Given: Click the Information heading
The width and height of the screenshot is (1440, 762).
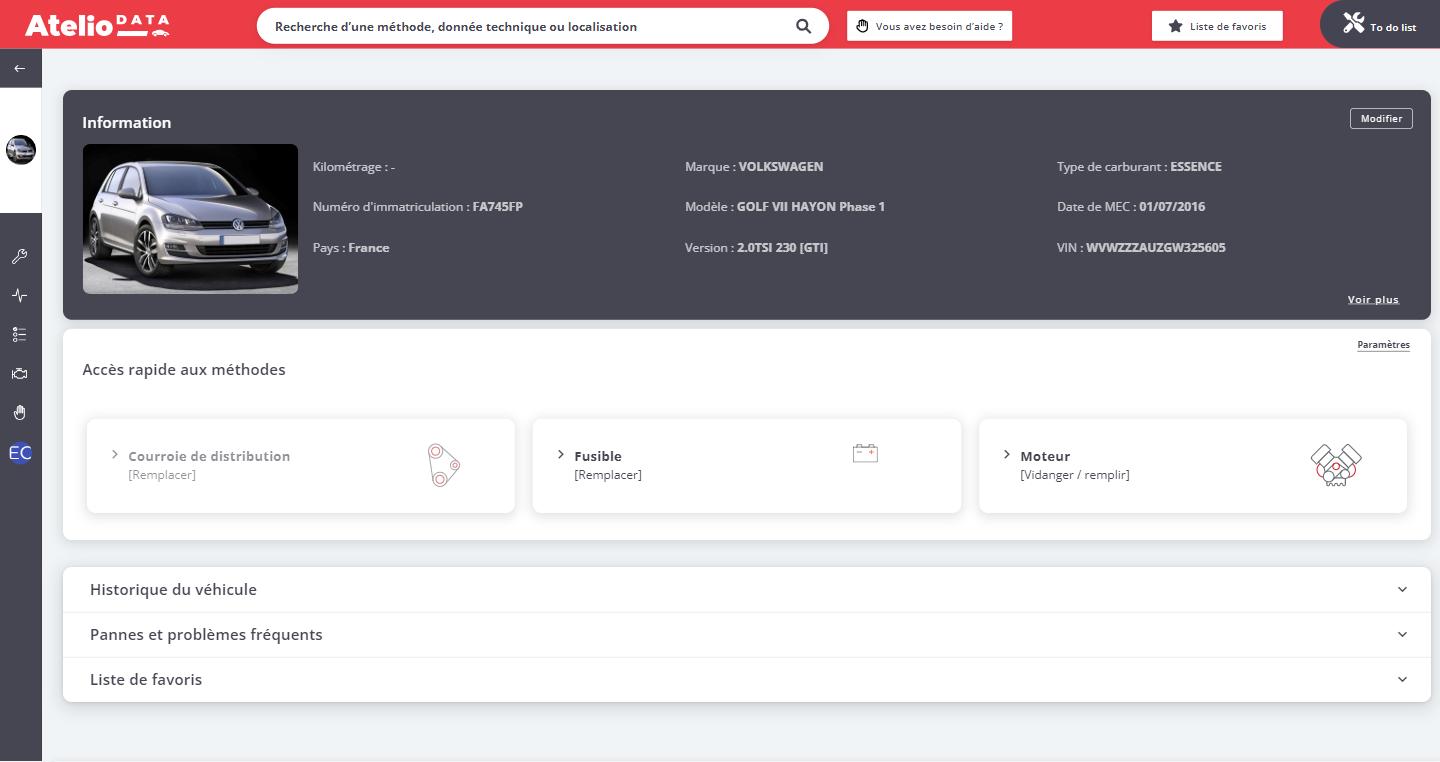Looking at the screenshot, I should (127, 123).
